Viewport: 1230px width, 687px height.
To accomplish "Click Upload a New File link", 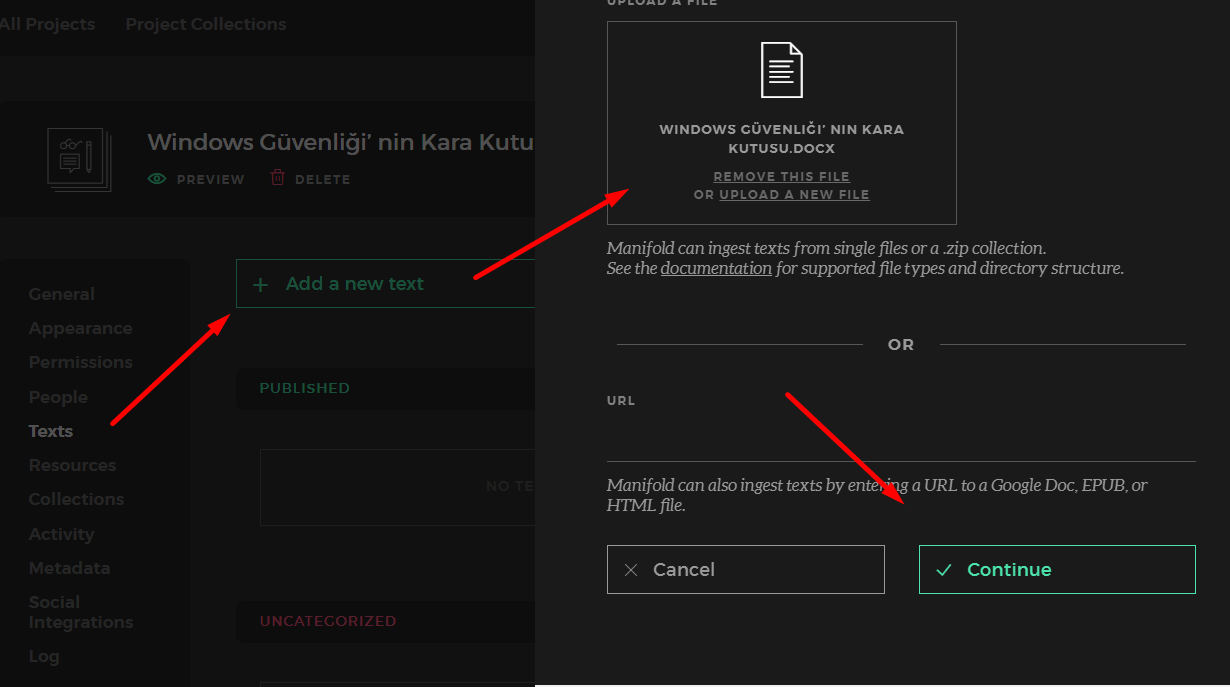I will click(794, 194).
